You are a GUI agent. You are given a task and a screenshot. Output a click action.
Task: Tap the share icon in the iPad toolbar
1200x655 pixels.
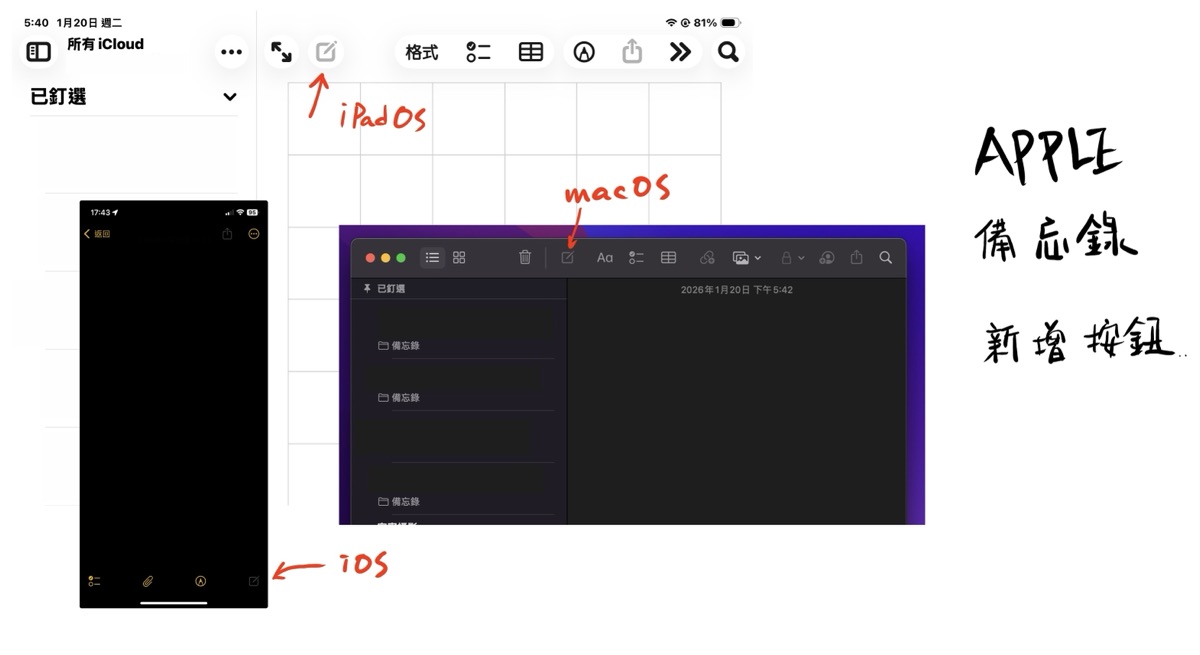point(632,51)
